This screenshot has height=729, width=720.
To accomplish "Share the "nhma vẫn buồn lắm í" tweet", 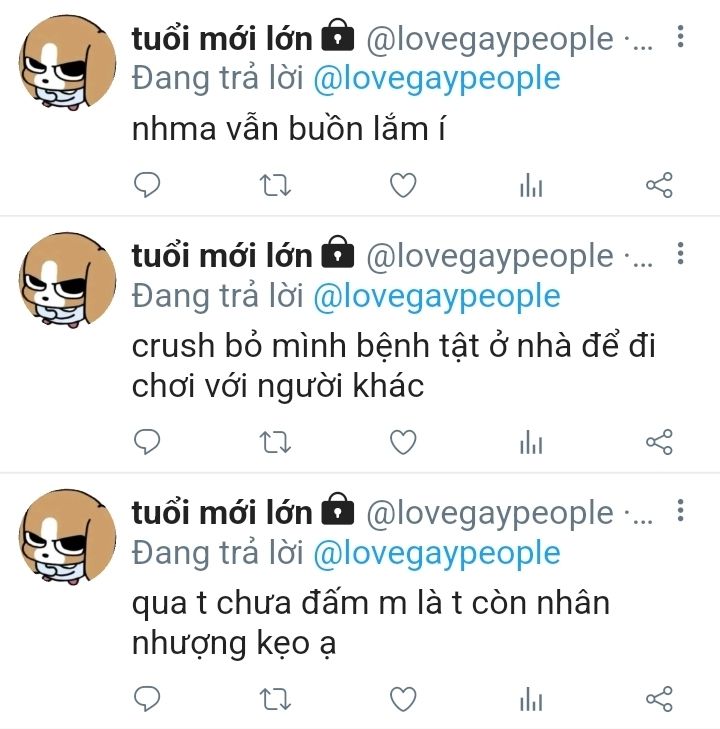I will (659, 185).
